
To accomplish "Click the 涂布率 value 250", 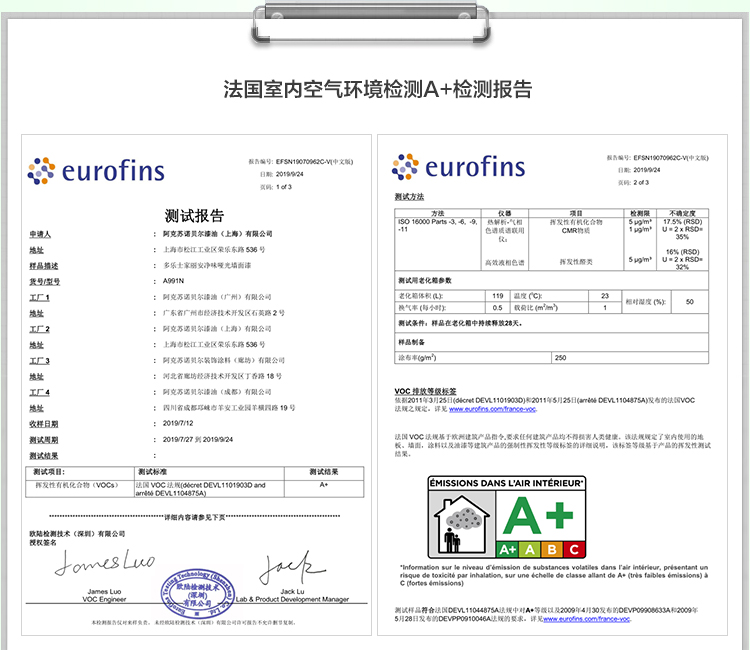I will tap(560, 357).
